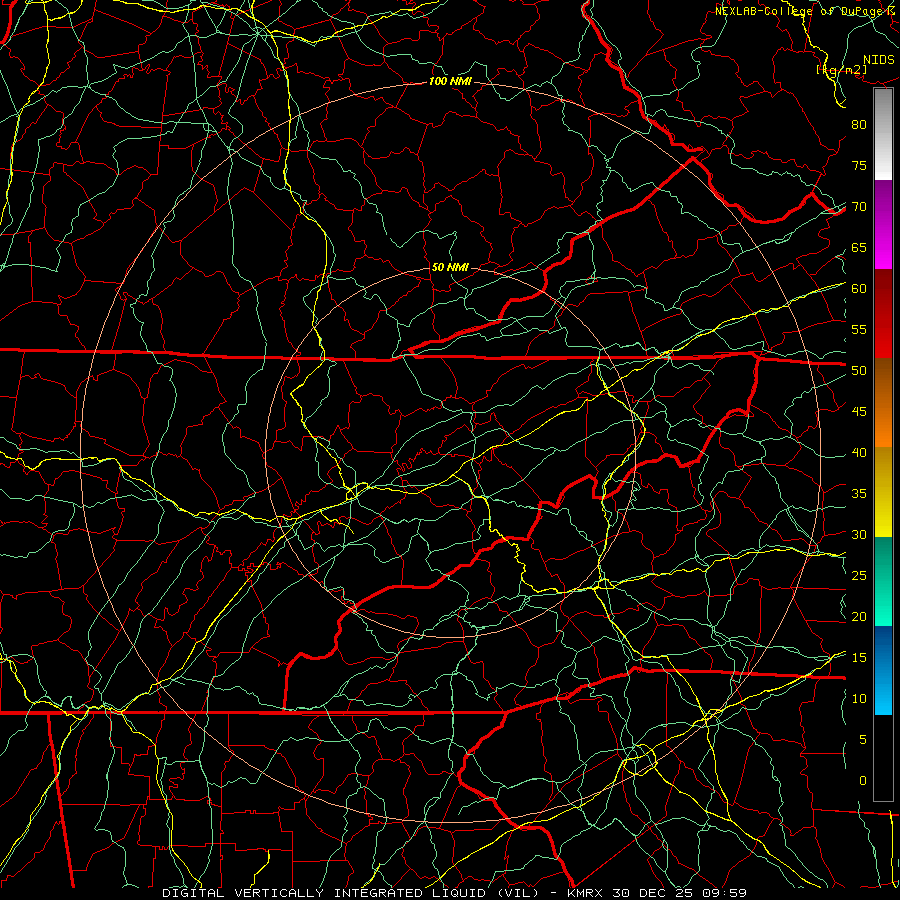The height and width of the screenshot is (900, 900).
Task: Click the 15 value on the VIL scale
Action: [x=859, y=658]
